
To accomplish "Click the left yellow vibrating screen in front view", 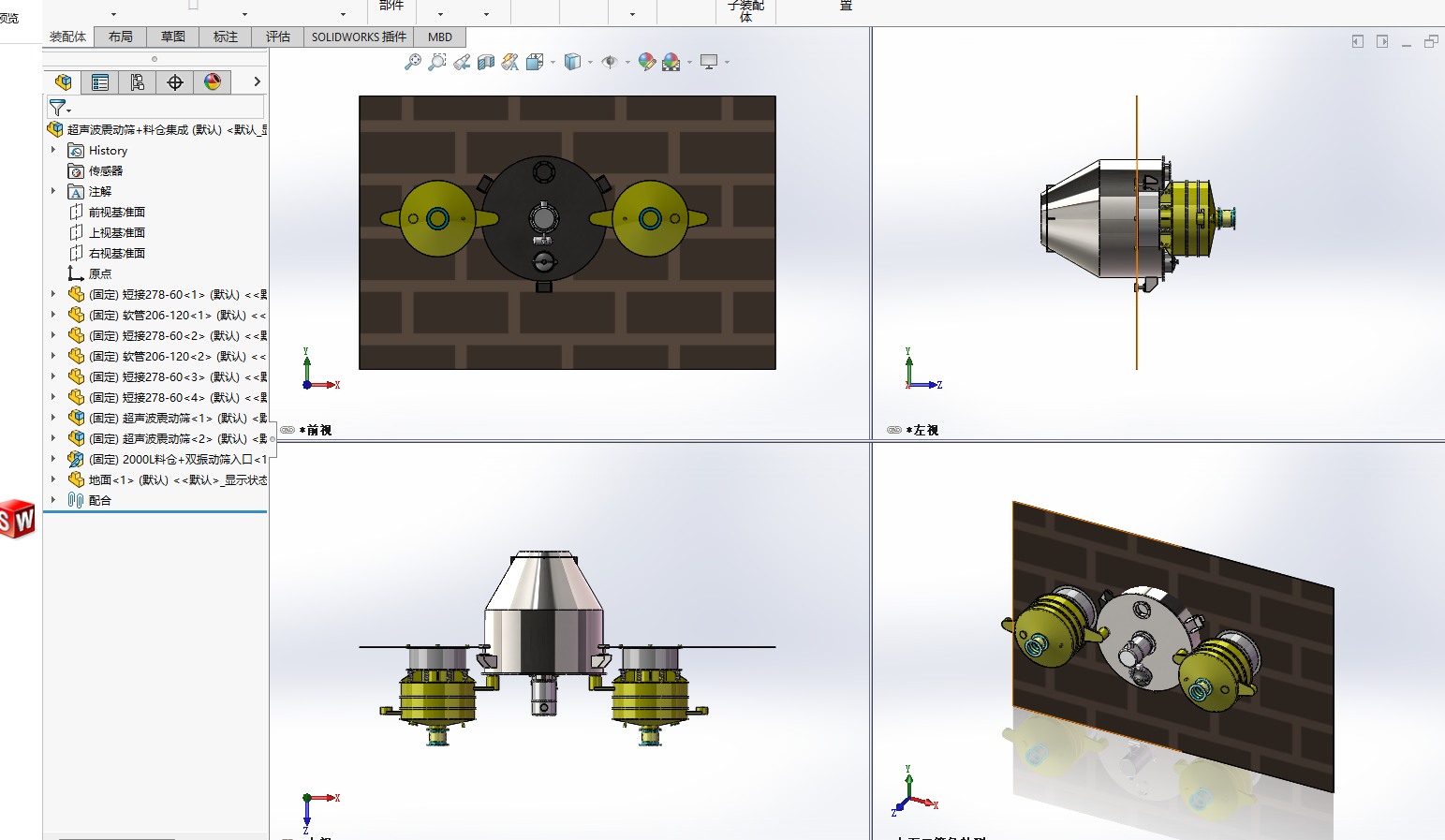I will pos(437,219).
